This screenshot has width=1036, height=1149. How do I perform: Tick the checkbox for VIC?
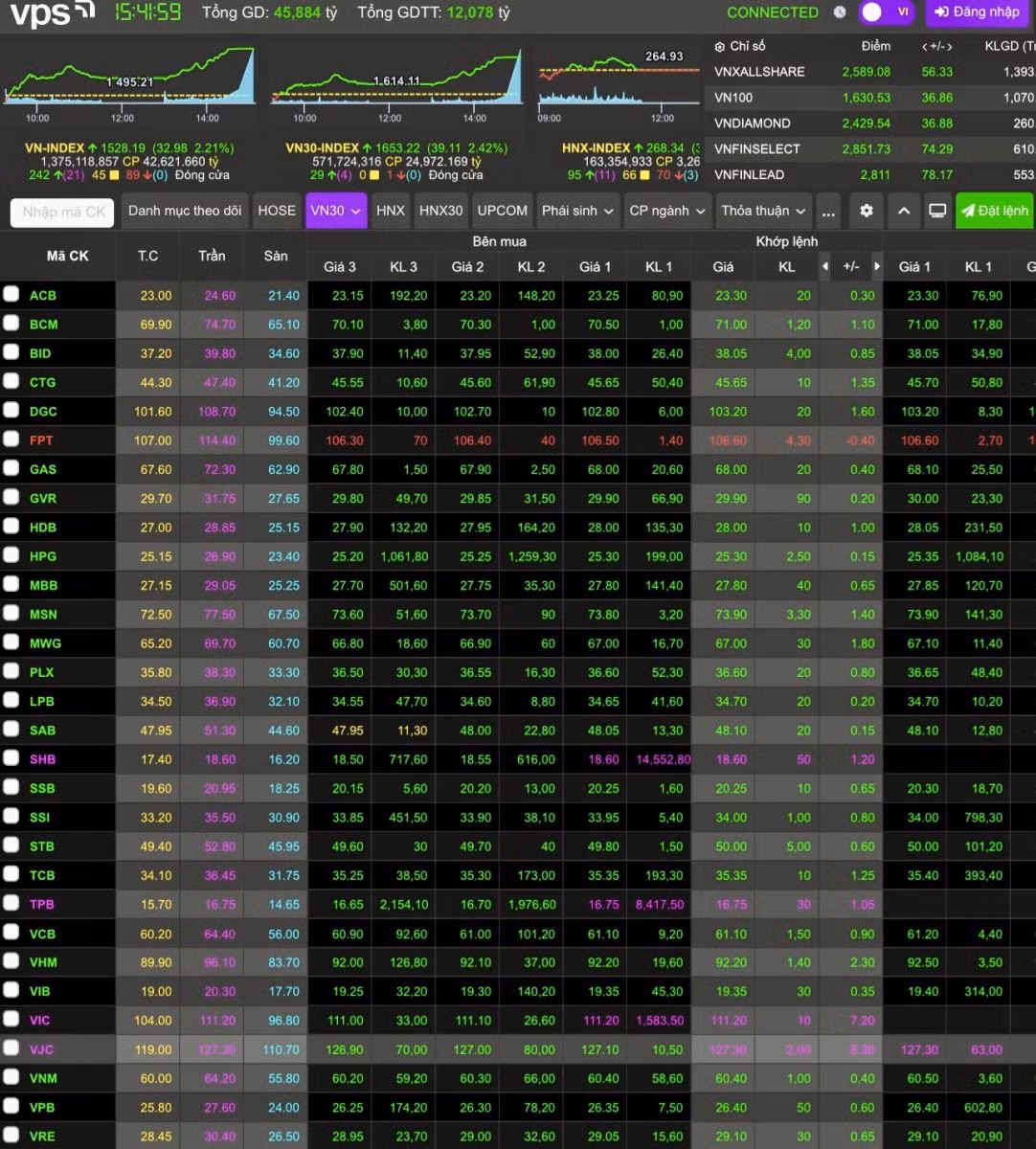point(11,1020)
